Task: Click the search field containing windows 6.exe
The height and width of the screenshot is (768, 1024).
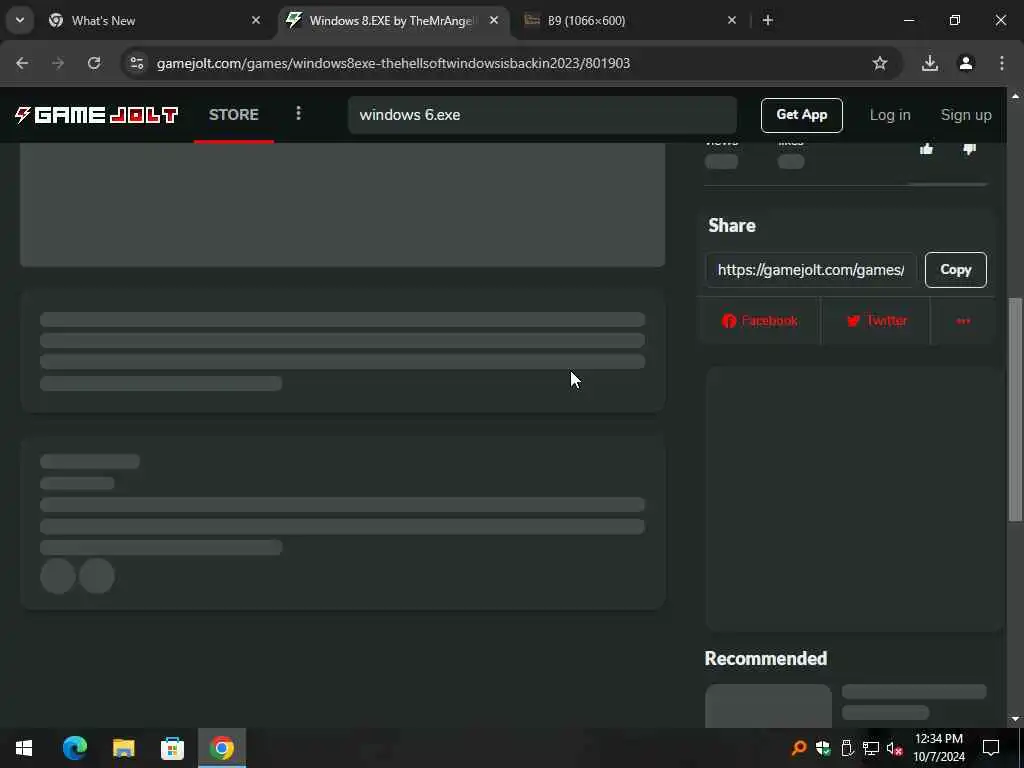Action: [542, 115]
